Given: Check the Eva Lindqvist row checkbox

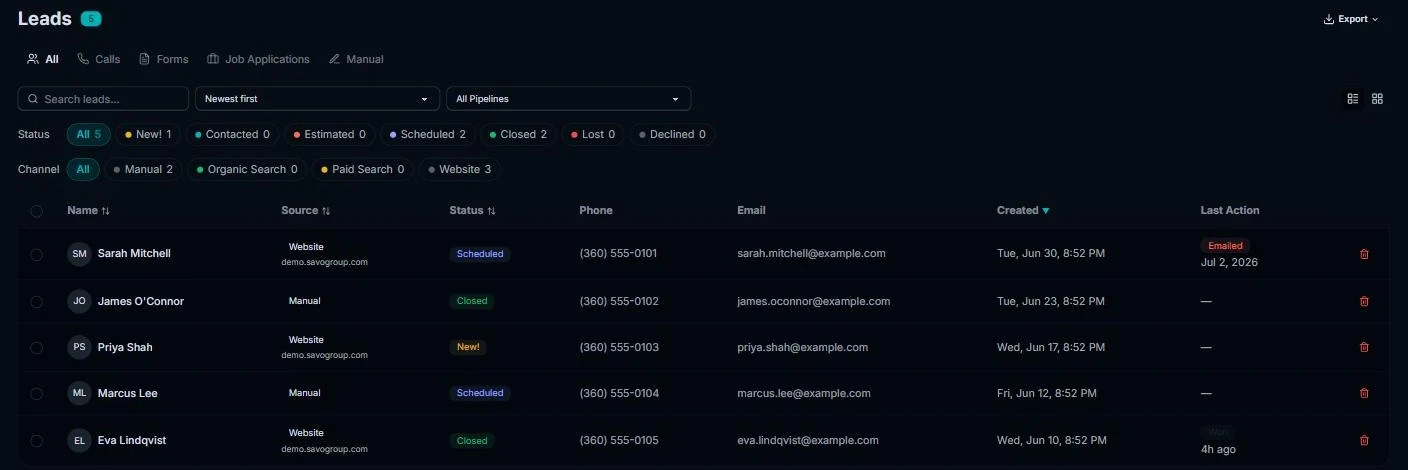Looking at the screenshot, I should (x=37, y=441).
